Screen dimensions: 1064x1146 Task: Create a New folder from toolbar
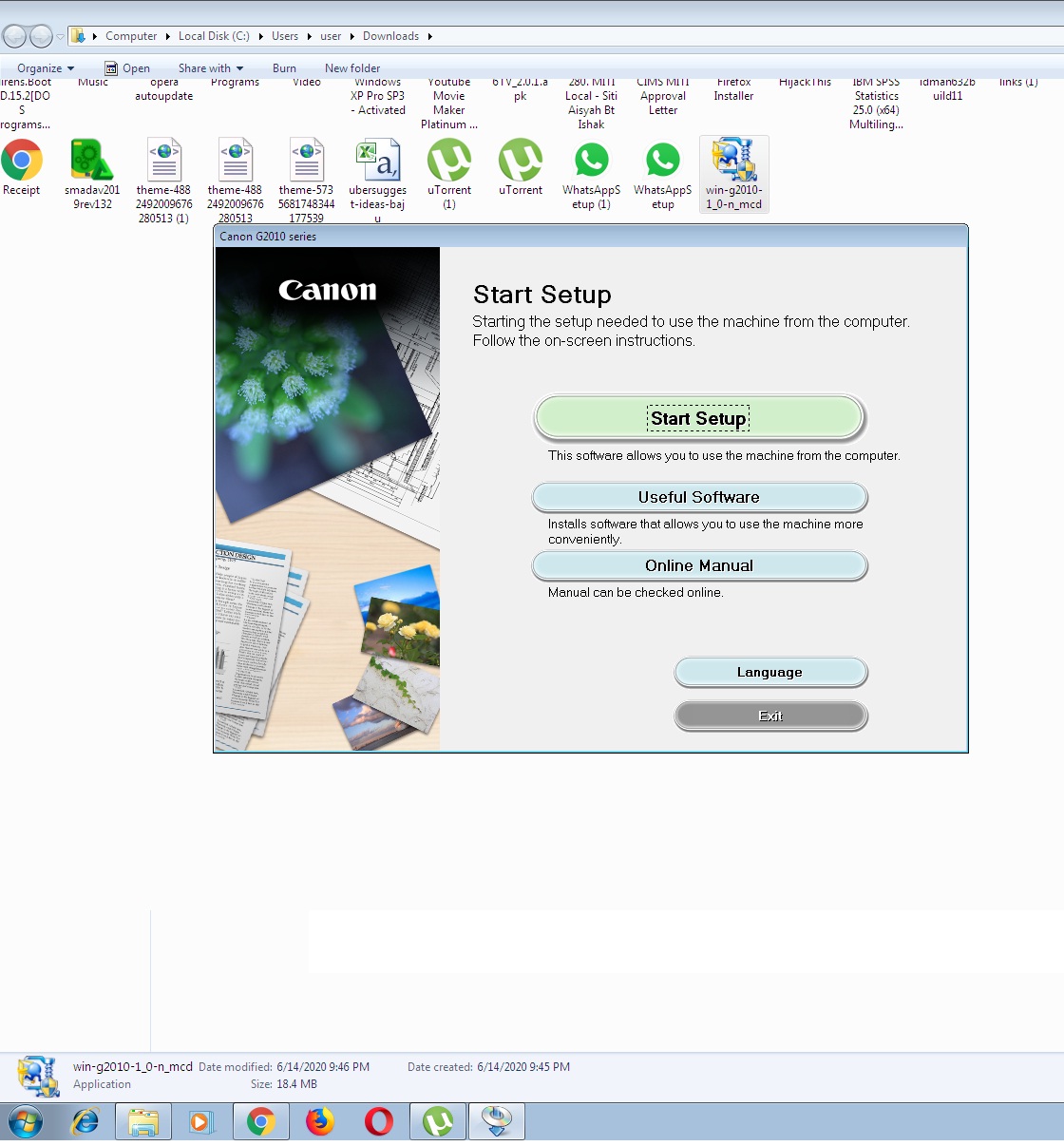click(352, 68)
